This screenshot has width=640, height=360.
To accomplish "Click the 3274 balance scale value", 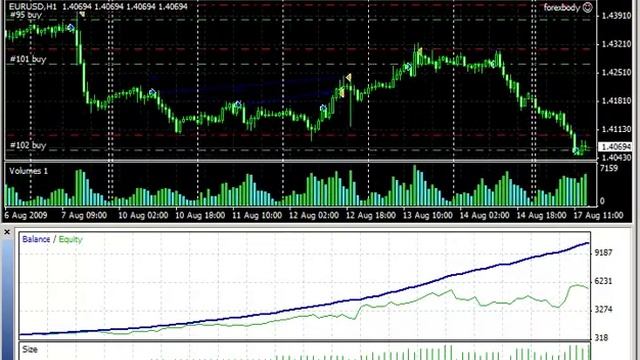I will click(x=604, y=309).
